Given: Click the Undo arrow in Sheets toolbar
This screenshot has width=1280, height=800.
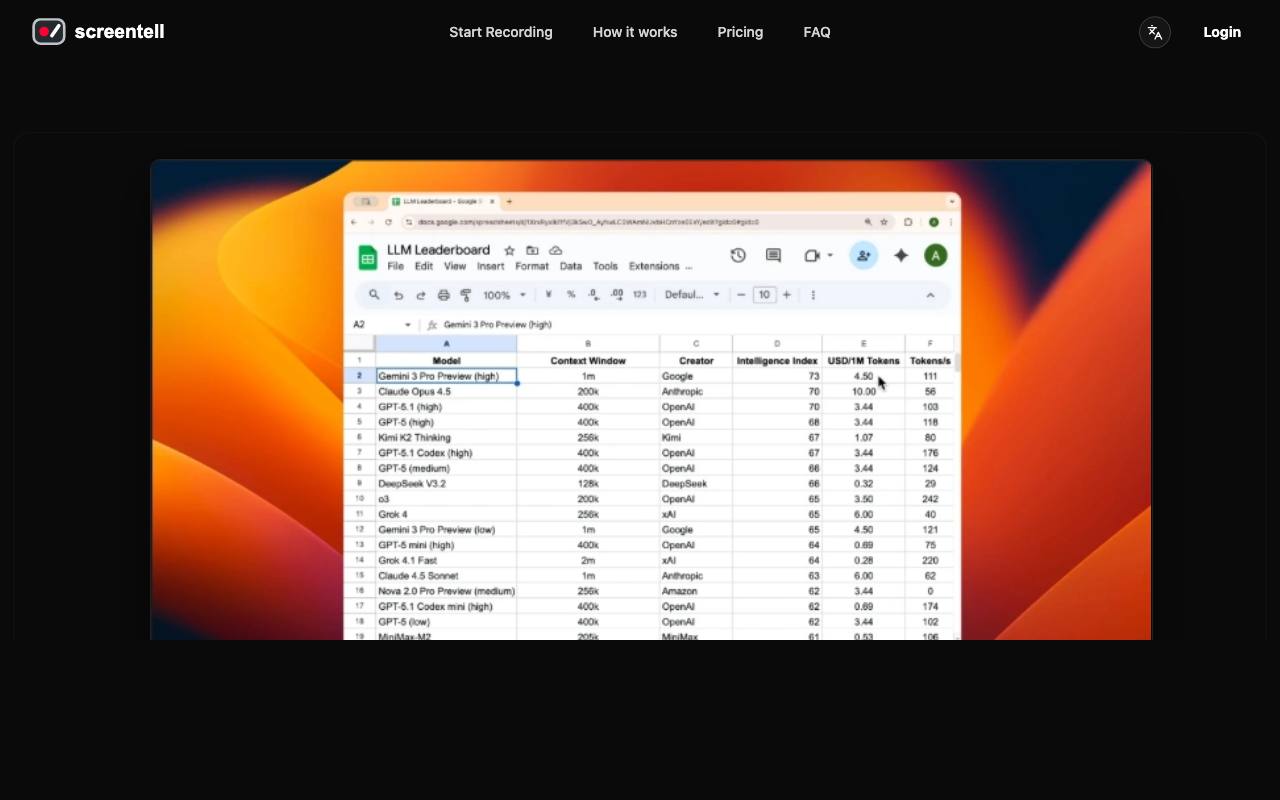Looking at the screenshot, I should click(398, 295).
